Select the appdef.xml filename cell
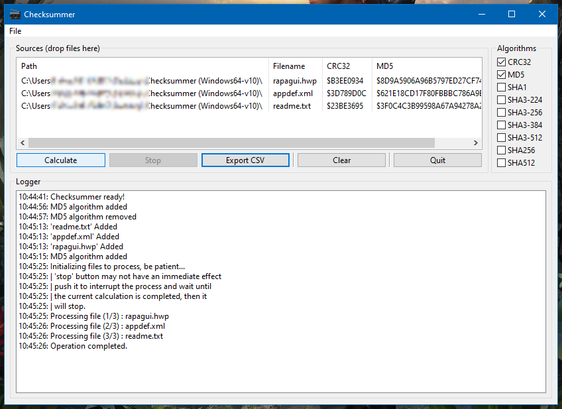The height and width of the screenshot is (409, 562). point(293,94)
